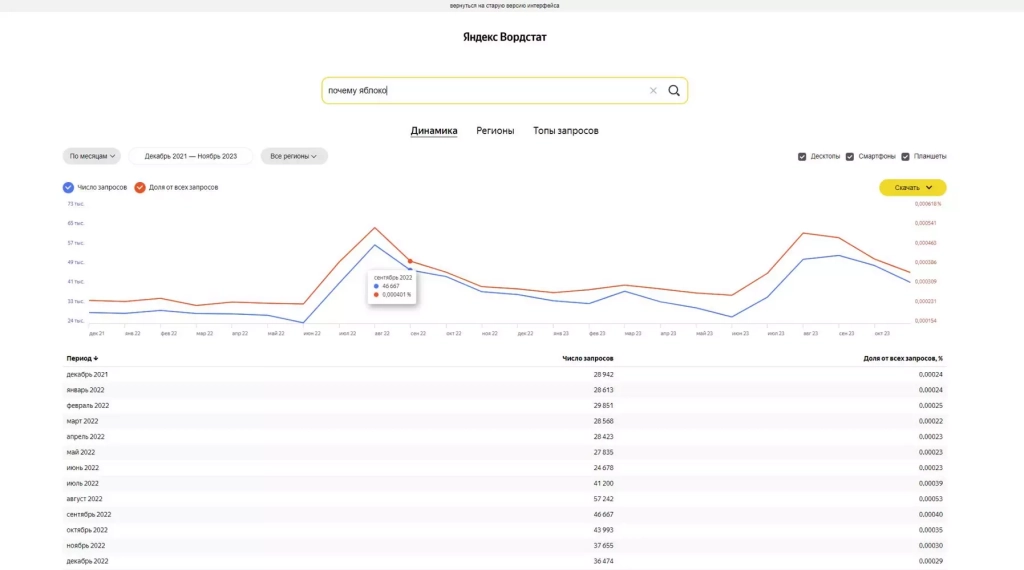Select the 'октябрь 2022' row label
1024x570 pixels.
click(87, 530)
